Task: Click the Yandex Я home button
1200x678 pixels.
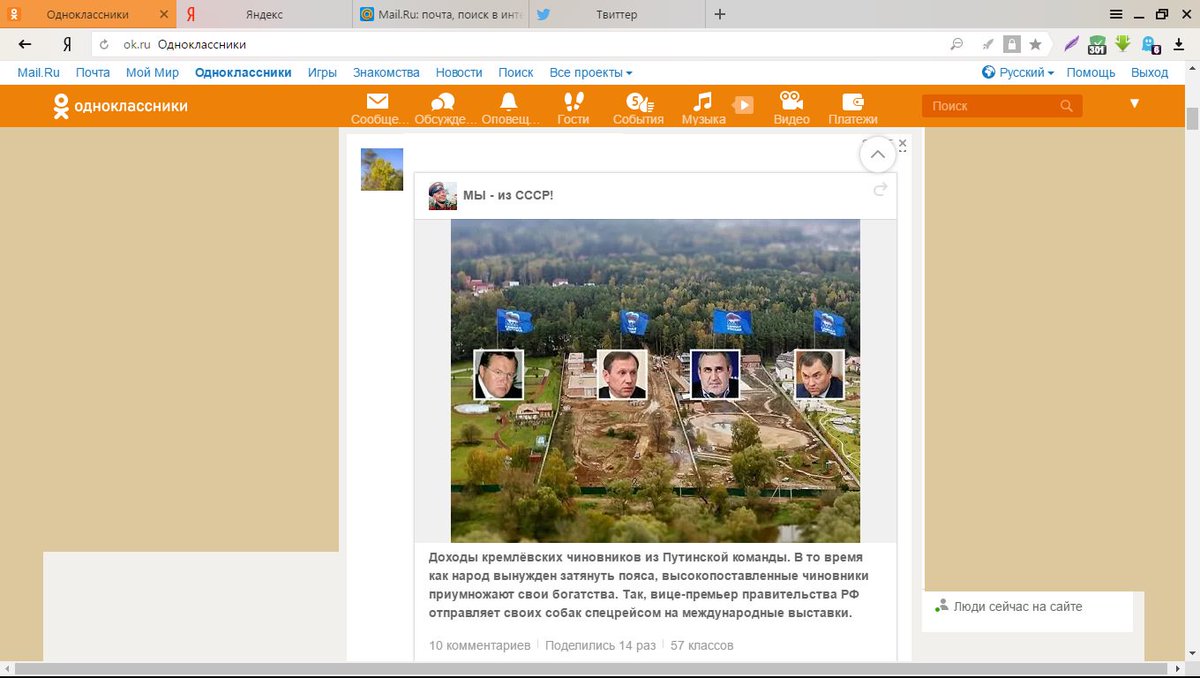Action: point(67,44)
